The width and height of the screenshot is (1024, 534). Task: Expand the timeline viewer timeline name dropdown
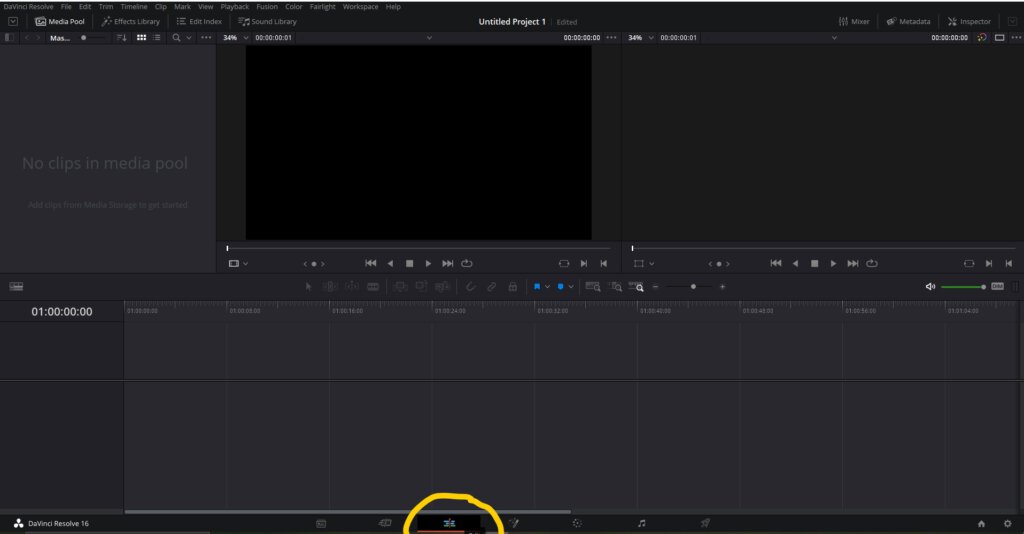click(834, 38)
